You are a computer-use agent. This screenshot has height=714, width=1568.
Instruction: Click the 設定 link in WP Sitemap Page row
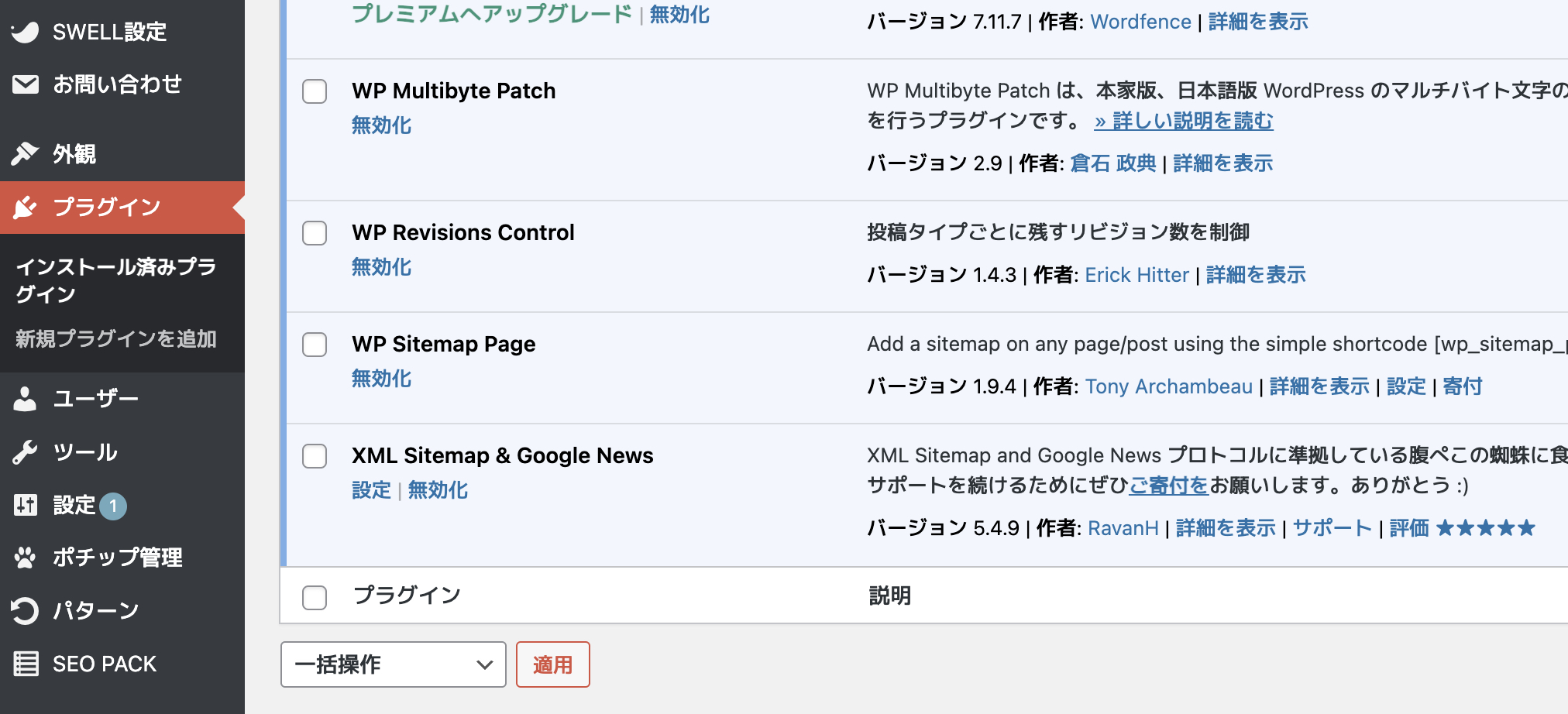(x=1407, y=386)
